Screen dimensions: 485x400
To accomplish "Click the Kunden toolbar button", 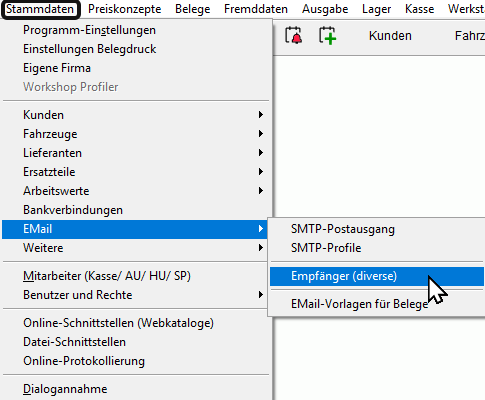I will (x=390, y=36).
